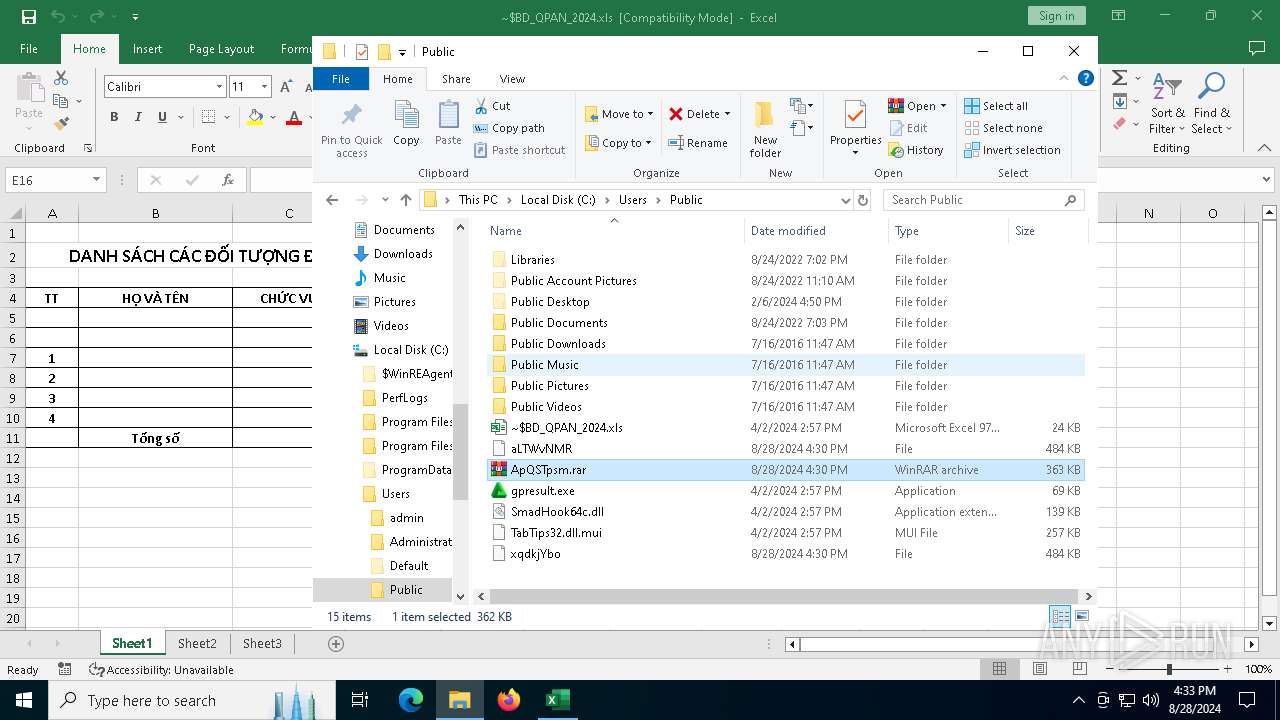Image resolution: width=1280 pixels, height=720 pixels.
Task: Click Local Disk (C:) in breadcrumb
Action: point(558,200)
